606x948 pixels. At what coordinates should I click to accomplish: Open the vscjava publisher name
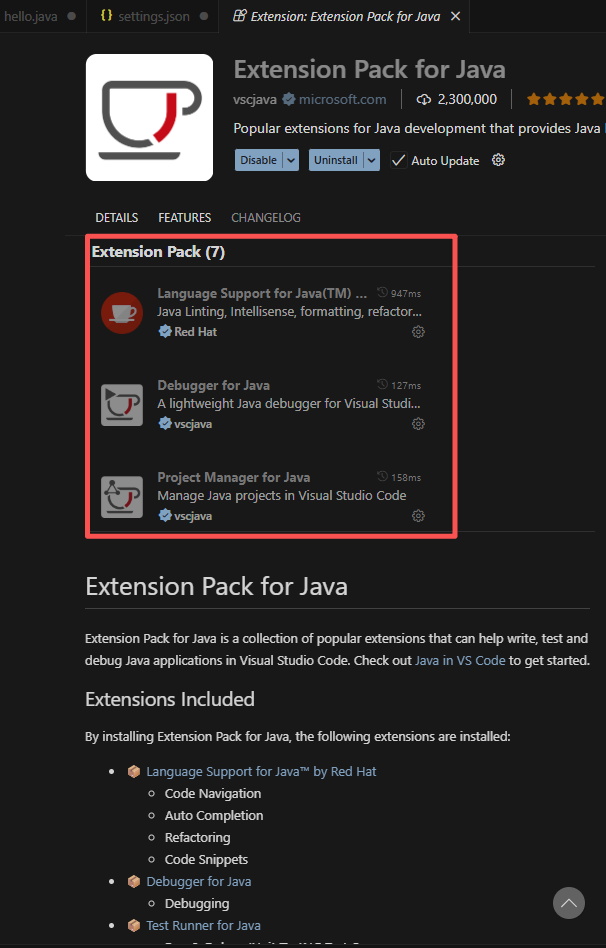coord(255,99)
